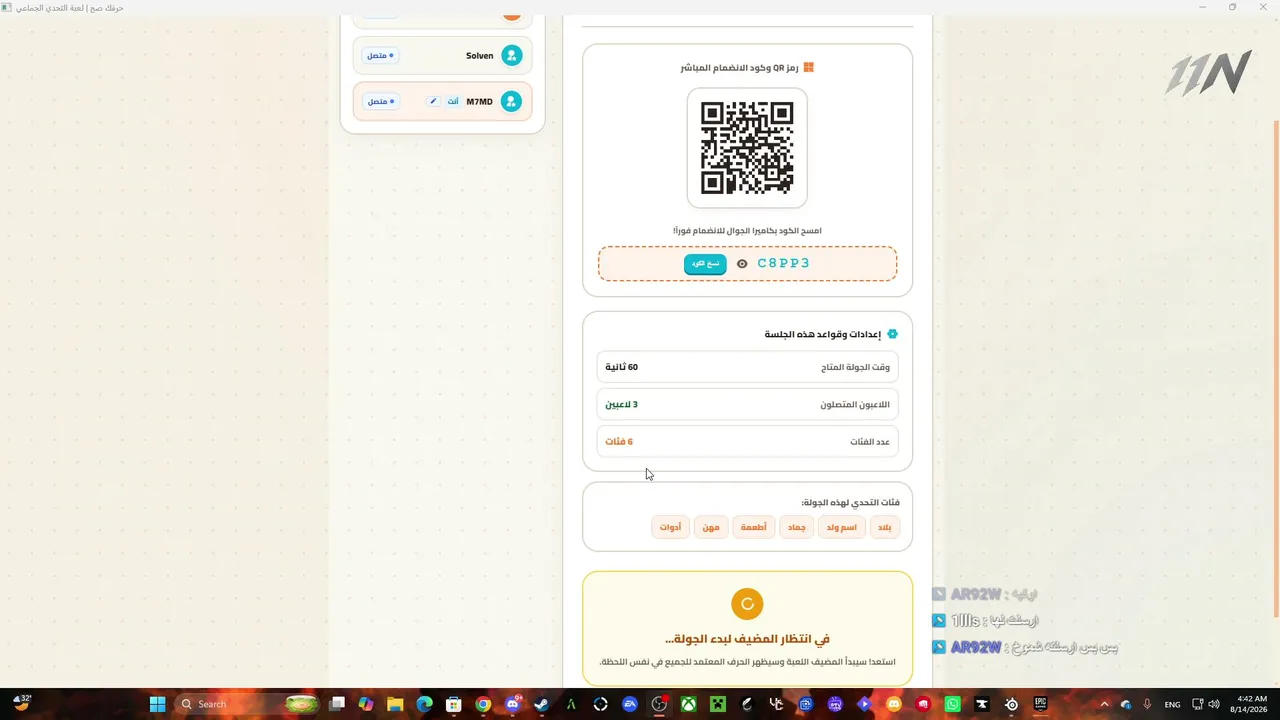
Task: Open Microsoft Edge from taskbar
Action: tap(424, 704)
